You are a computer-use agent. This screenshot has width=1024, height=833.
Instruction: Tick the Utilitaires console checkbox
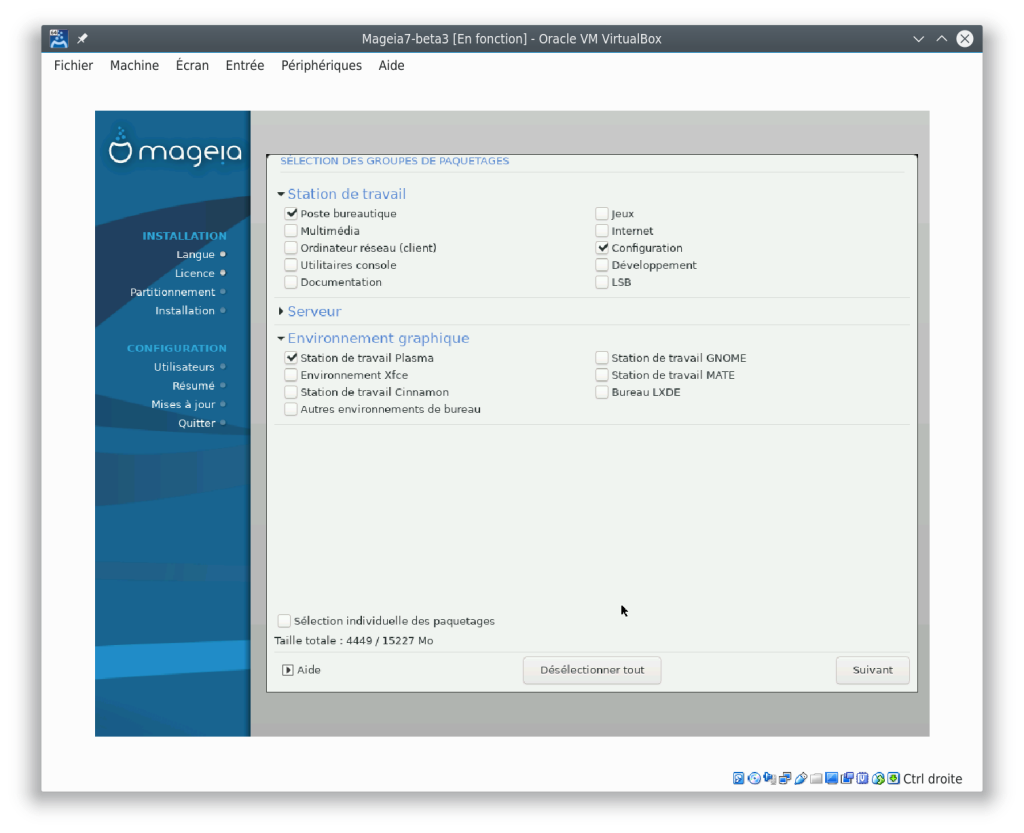click(291, 265)
